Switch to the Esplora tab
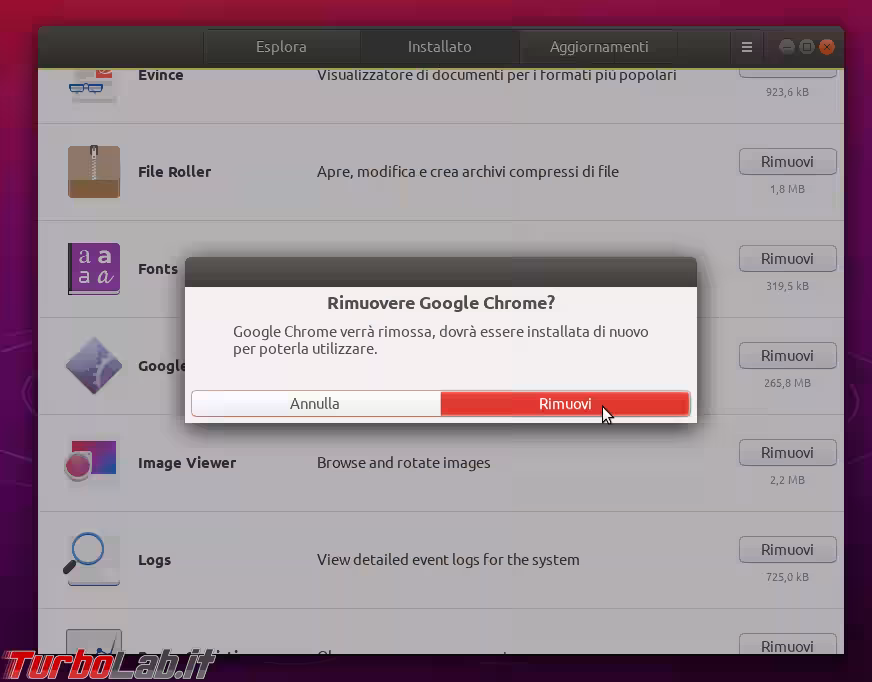 click(x=281, y=47)
